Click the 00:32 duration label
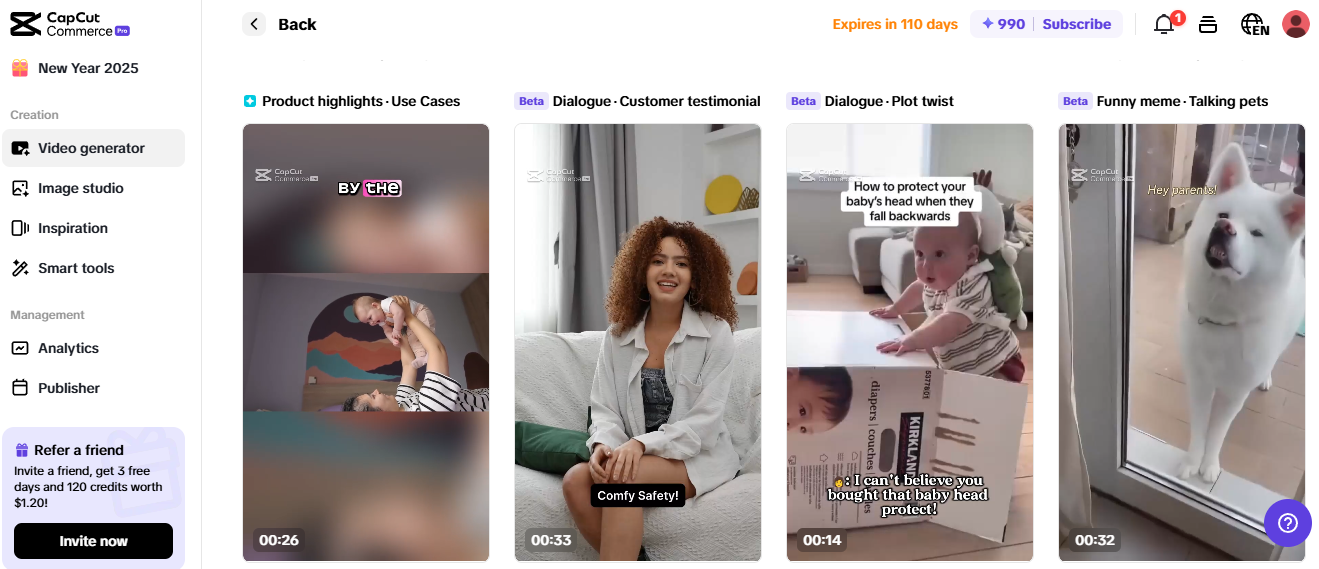The image size is (1319, 569). coord(1095,540)
